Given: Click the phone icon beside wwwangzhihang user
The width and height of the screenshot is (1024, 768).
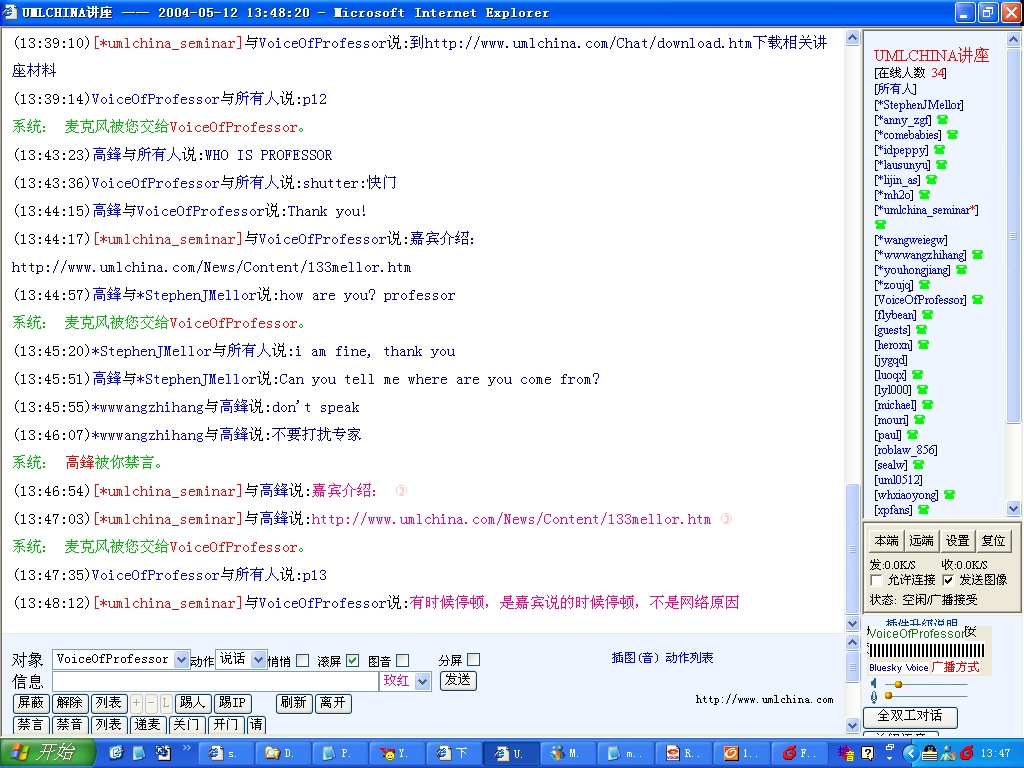Looking at the screenshot, I should [x=977, y=255].
